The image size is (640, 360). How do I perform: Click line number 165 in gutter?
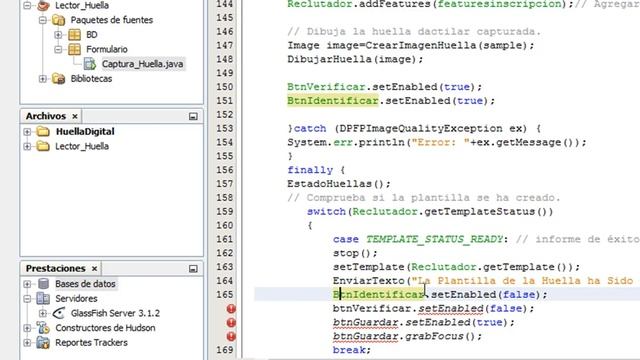(225, 294)
